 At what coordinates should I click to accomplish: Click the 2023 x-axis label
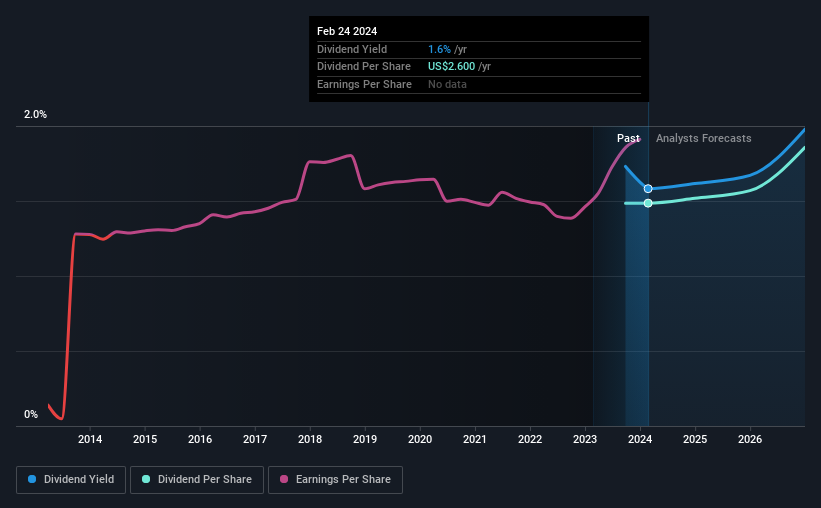[585, 439]
